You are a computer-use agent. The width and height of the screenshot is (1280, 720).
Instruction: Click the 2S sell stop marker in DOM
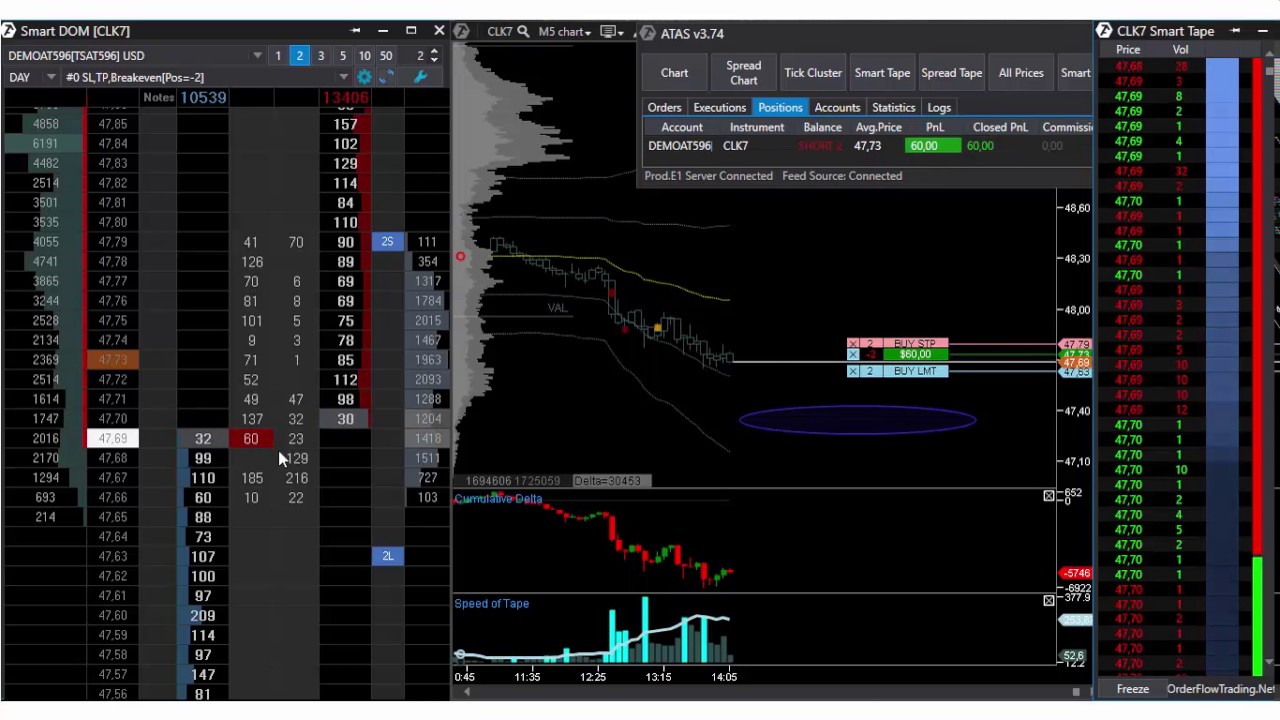click(x=387, y=242)
